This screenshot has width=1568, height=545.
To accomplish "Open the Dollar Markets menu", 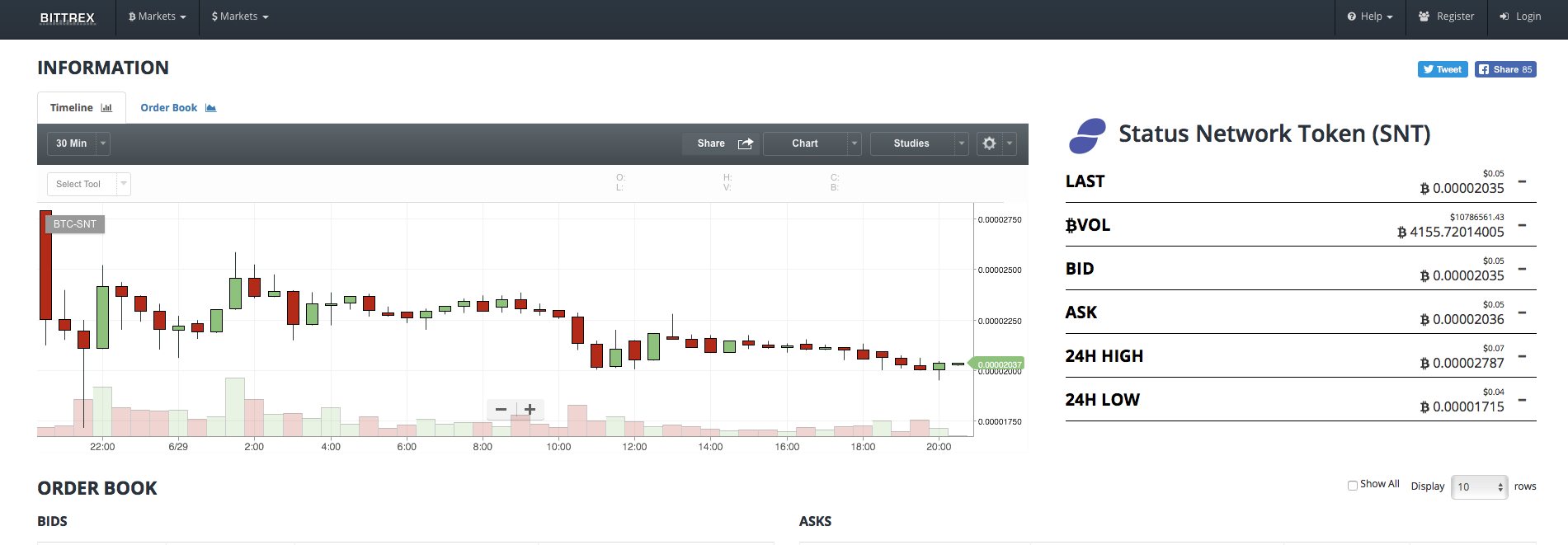I will pyautogui.click(x=240, y=16).
